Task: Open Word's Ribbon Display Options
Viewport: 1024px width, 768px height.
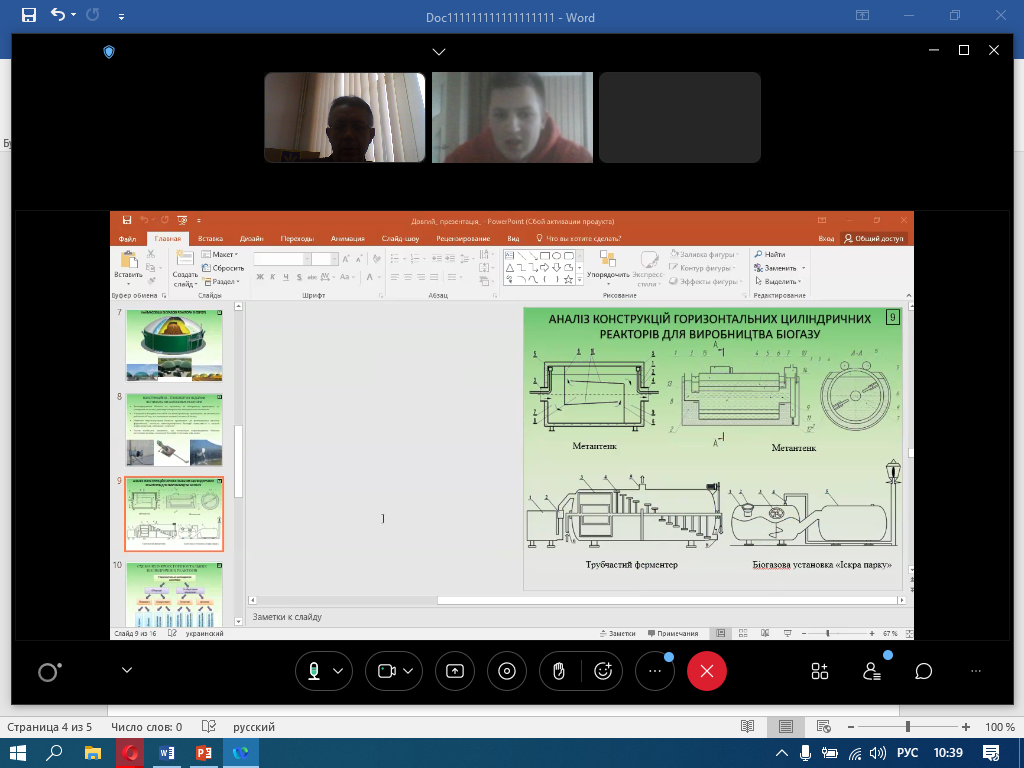Action: [x=863, y=15]
